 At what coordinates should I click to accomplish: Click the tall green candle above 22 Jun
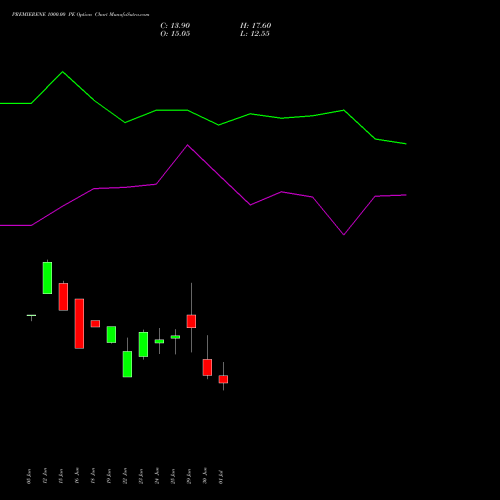tap(127, 364)
